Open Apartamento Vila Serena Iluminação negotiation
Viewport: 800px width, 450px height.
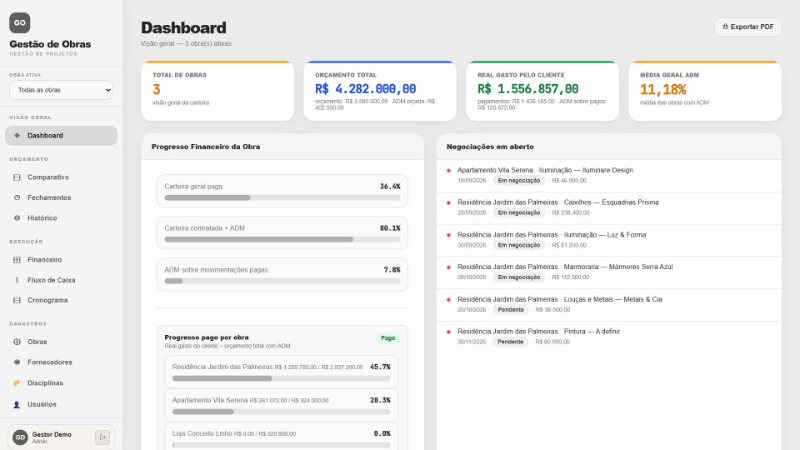click(x=609, y=176)
